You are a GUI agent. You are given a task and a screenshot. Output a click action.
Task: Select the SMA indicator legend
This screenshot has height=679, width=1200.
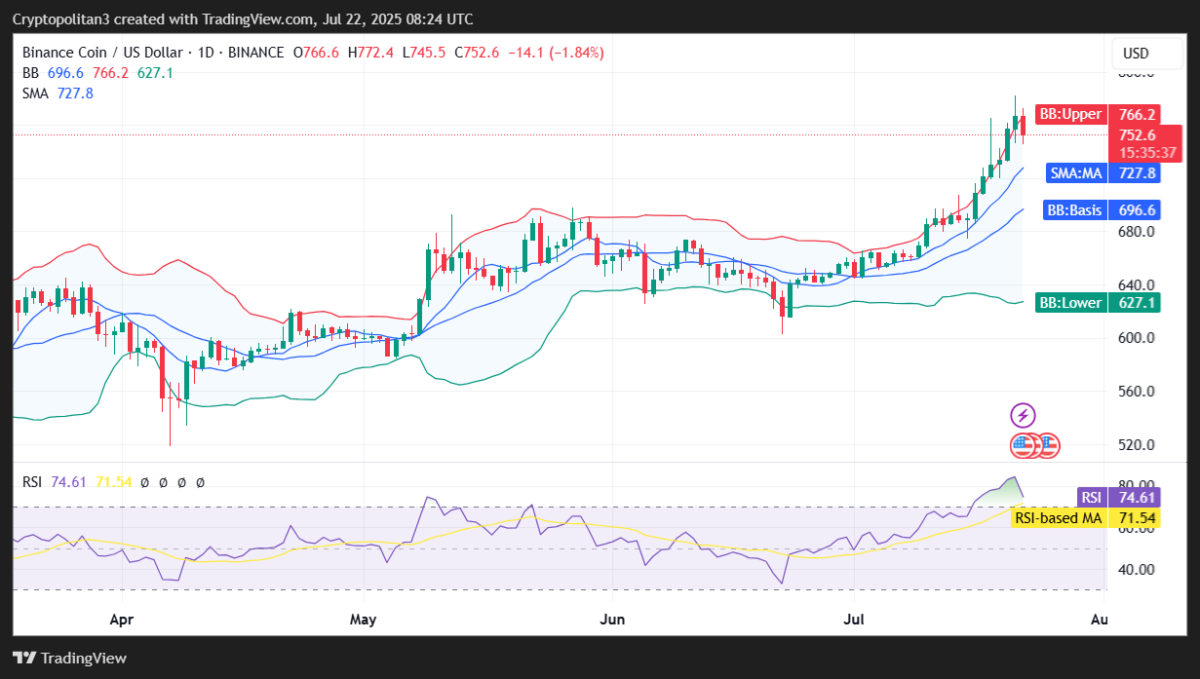tap(37, 93)
